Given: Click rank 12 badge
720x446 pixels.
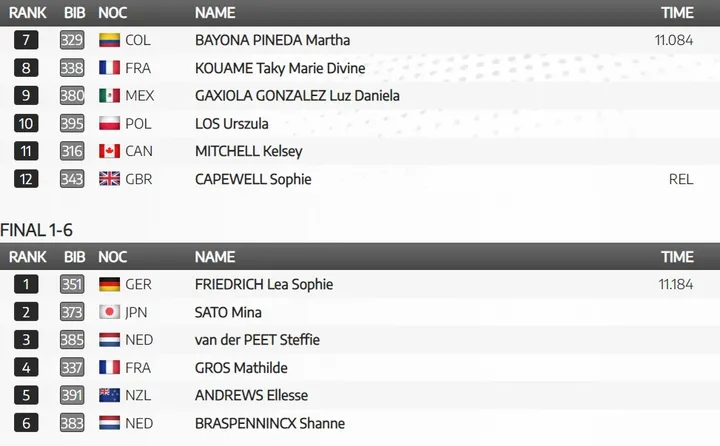Looking at the screenshot, I should coord(27,180).
